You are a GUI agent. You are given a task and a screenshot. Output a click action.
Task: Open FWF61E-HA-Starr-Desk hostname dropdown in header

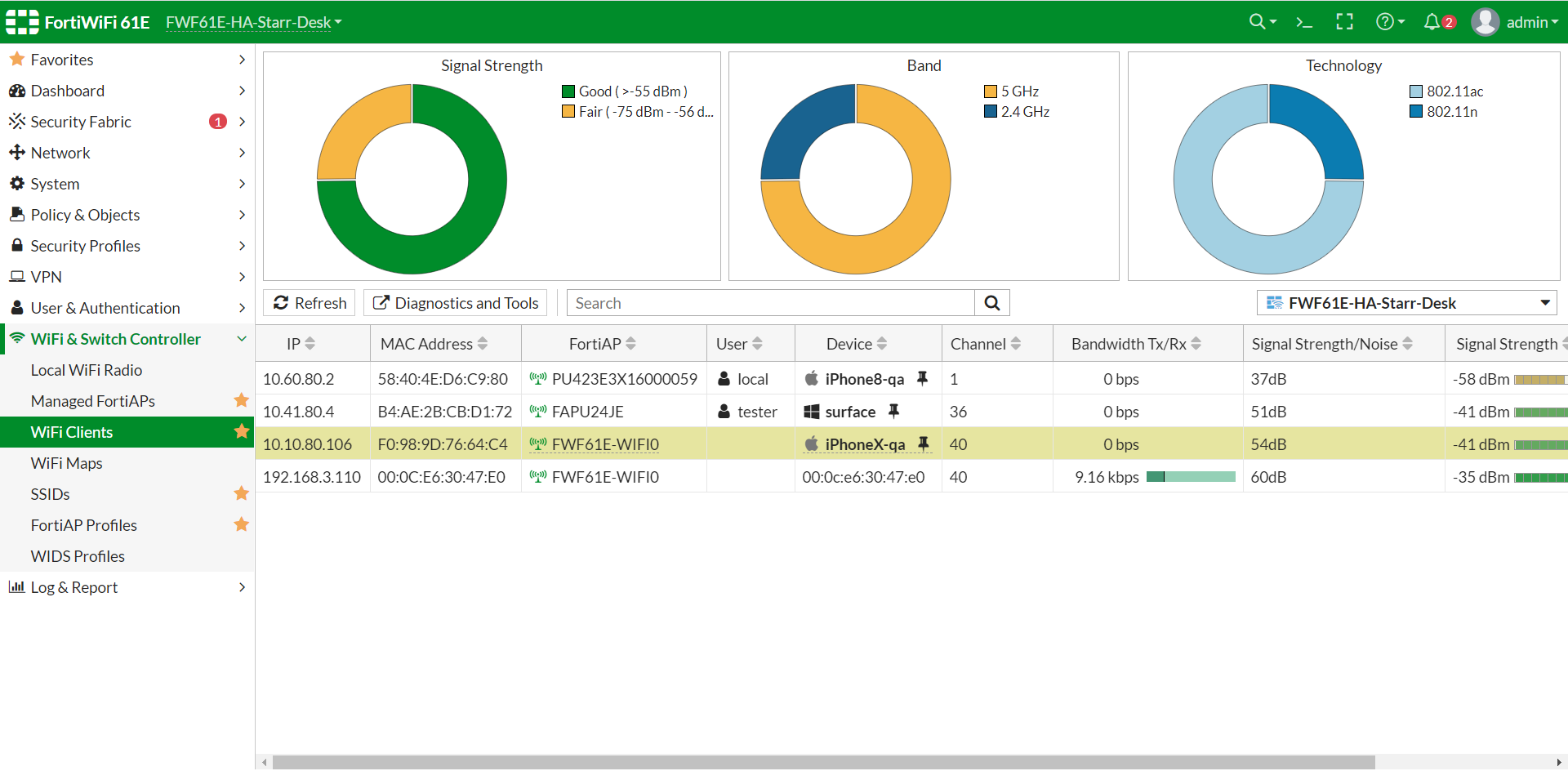click(x=254, y=22)
